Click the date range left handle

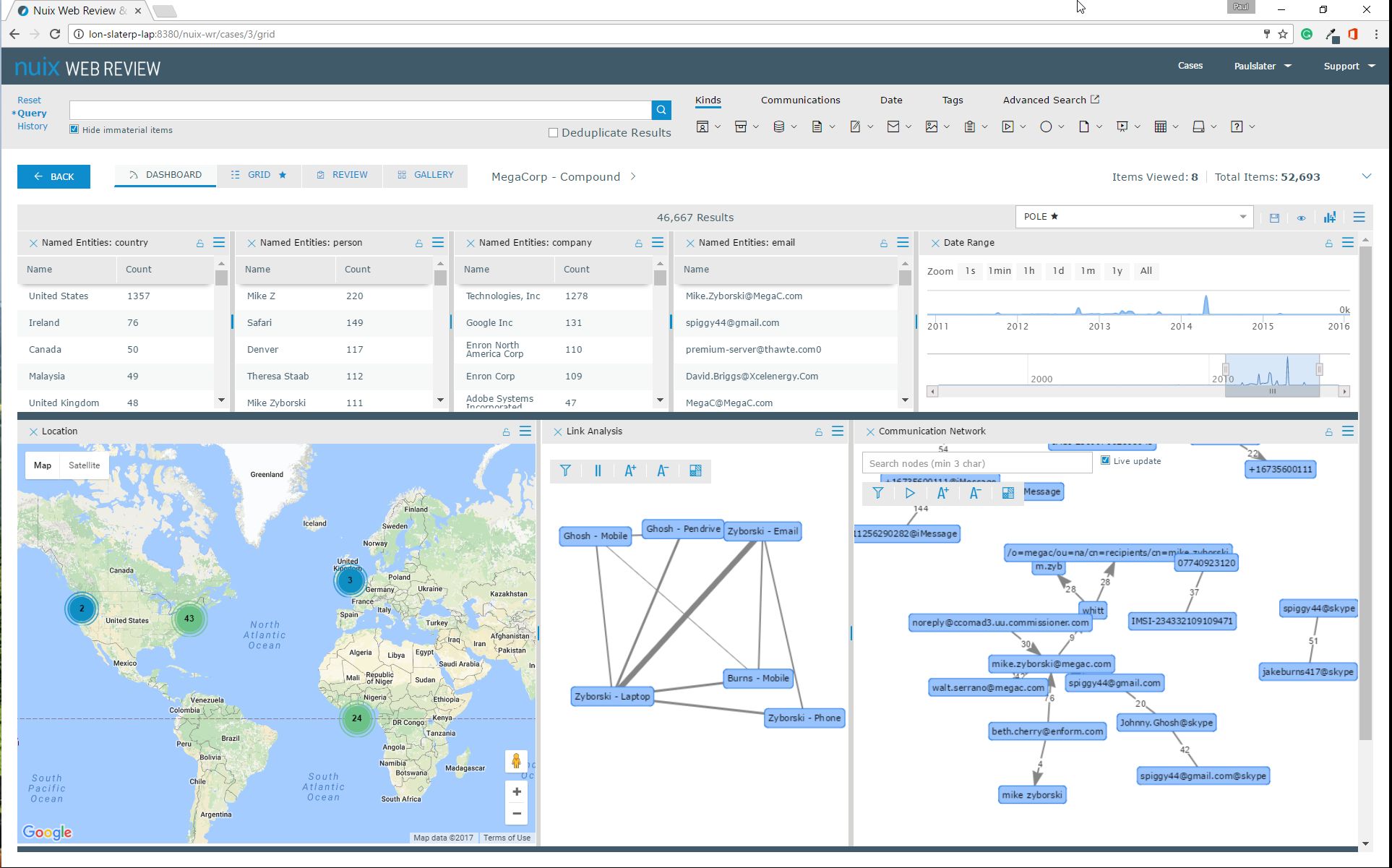pyautogui.click(x=1226, y=369)
